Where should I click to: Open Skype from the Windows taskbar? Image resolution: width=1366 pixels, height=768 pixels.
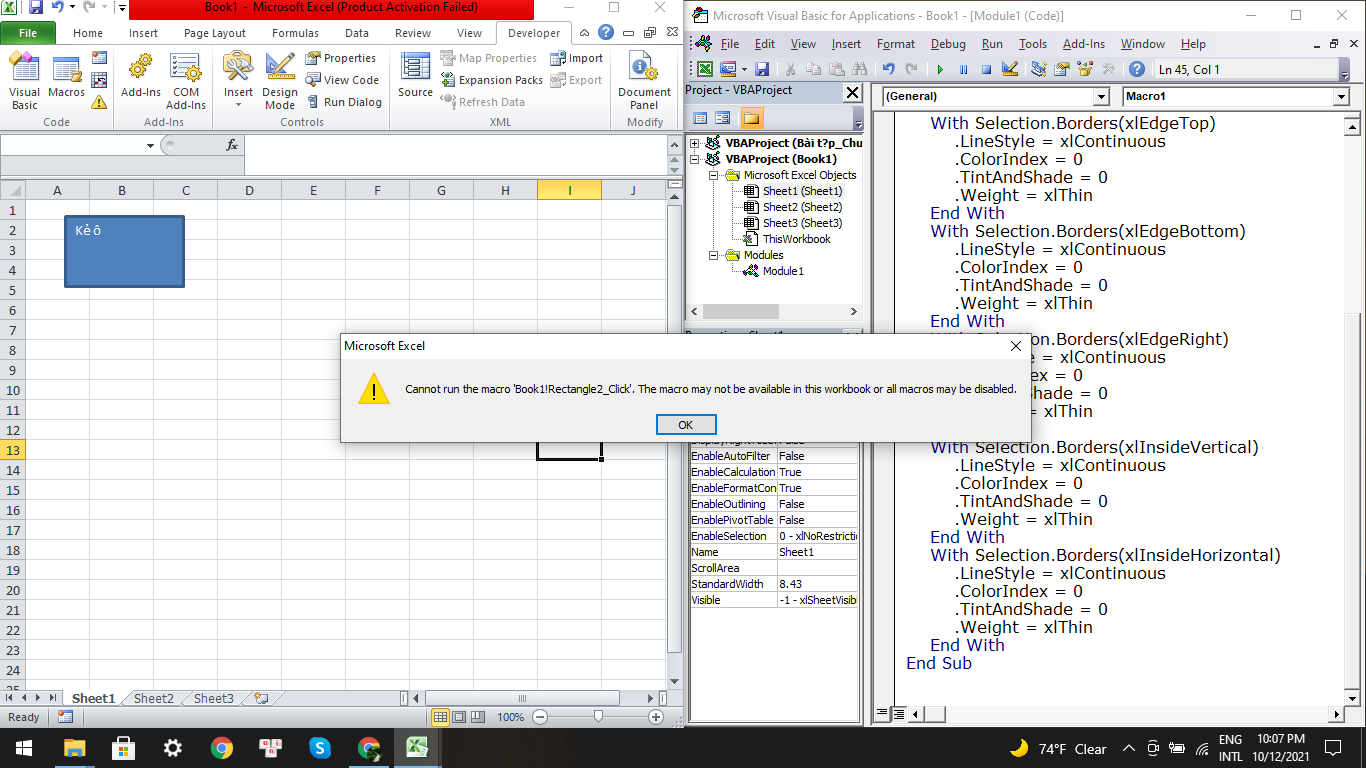tap(320, 747)
